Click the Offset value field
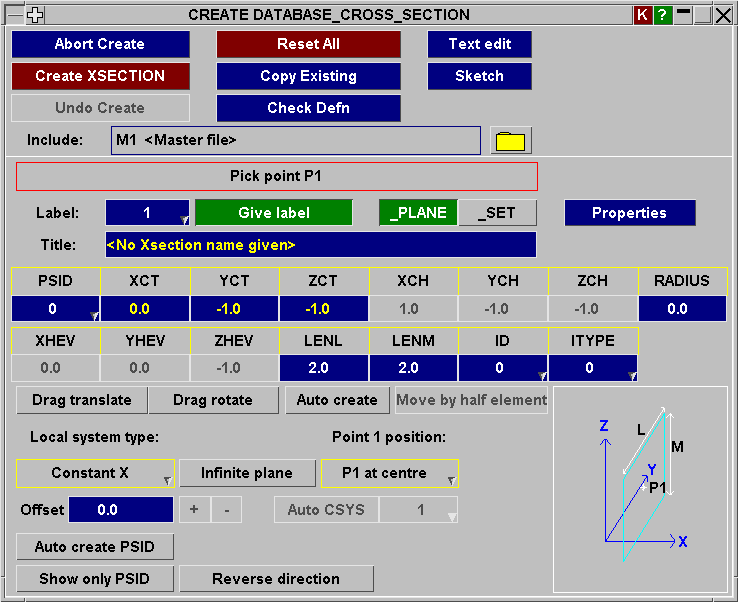The height and width of the screenshot is (602, 738). tap(120, 510)
